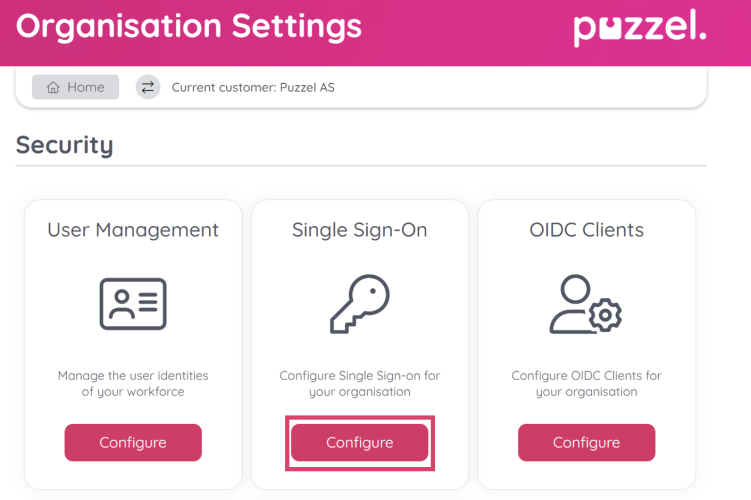751x500 pixels.
Task: Click the switch customer arrows icon
Action: pos(148,87)
